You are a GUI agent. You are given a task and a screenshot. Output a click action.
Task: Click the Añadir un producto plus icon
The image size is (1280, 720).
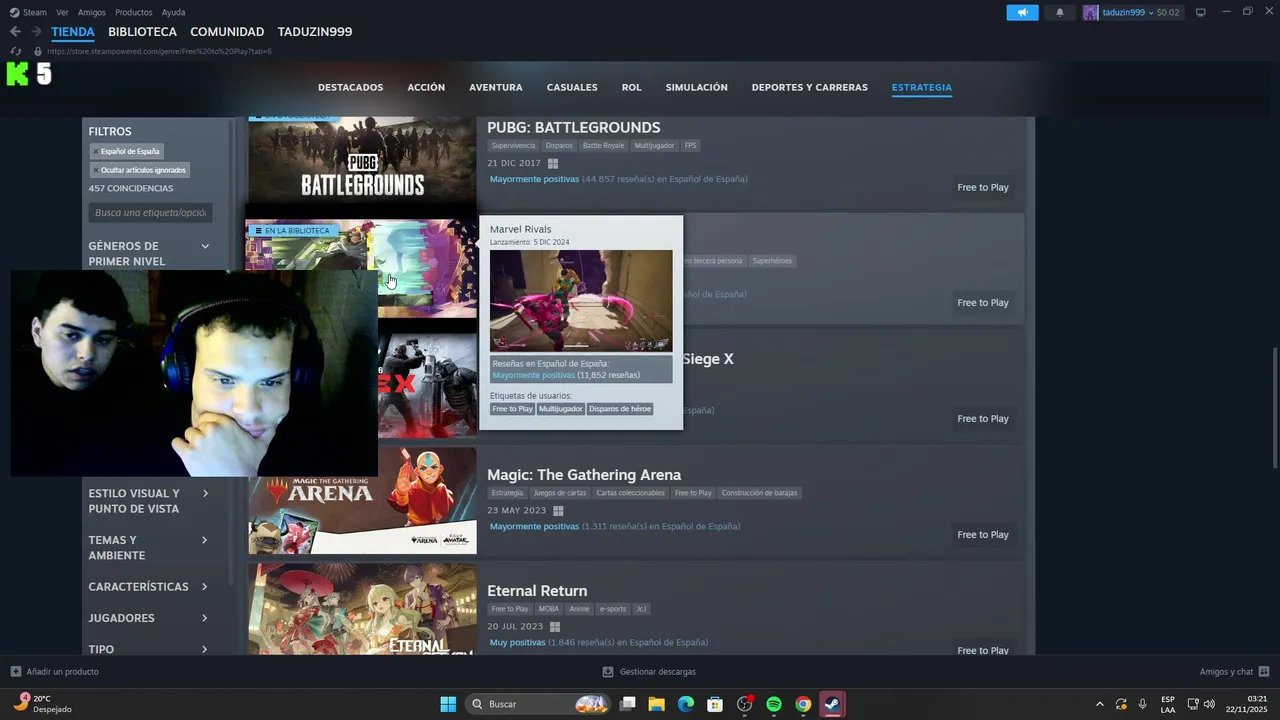pos(15,672)
